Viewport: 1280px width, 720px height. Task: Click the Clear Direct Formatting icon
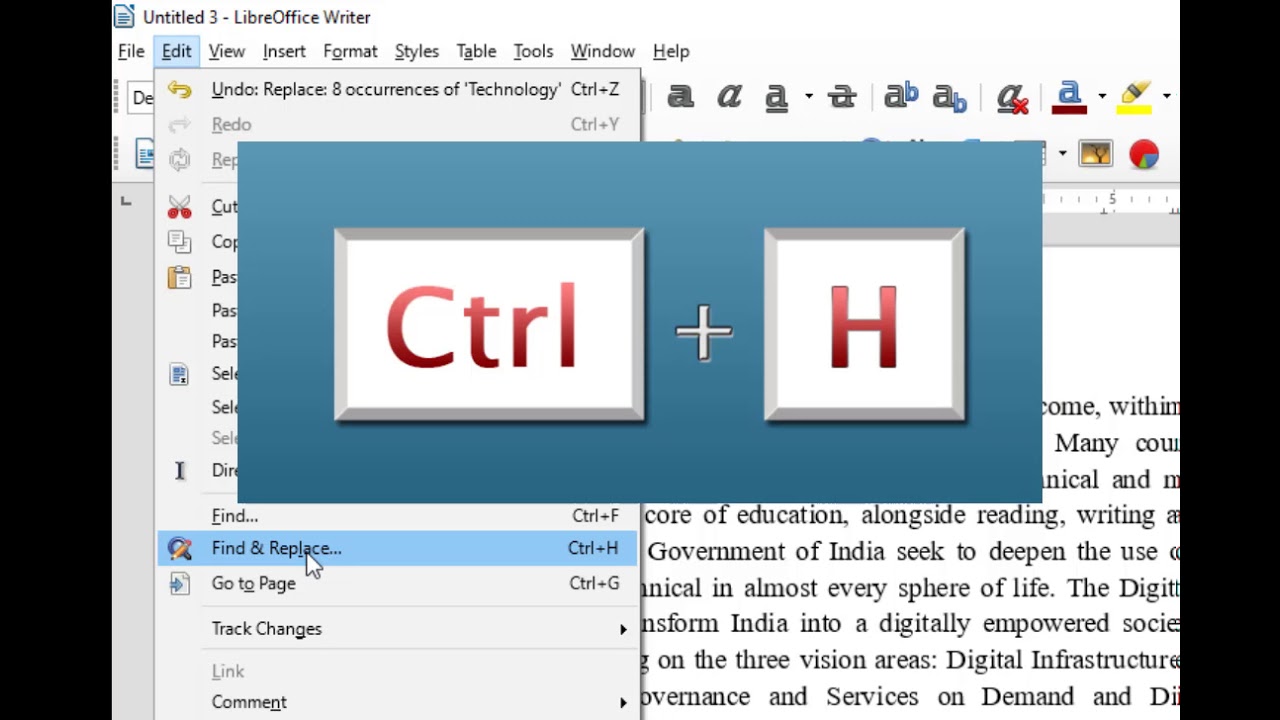point(1012,98)
